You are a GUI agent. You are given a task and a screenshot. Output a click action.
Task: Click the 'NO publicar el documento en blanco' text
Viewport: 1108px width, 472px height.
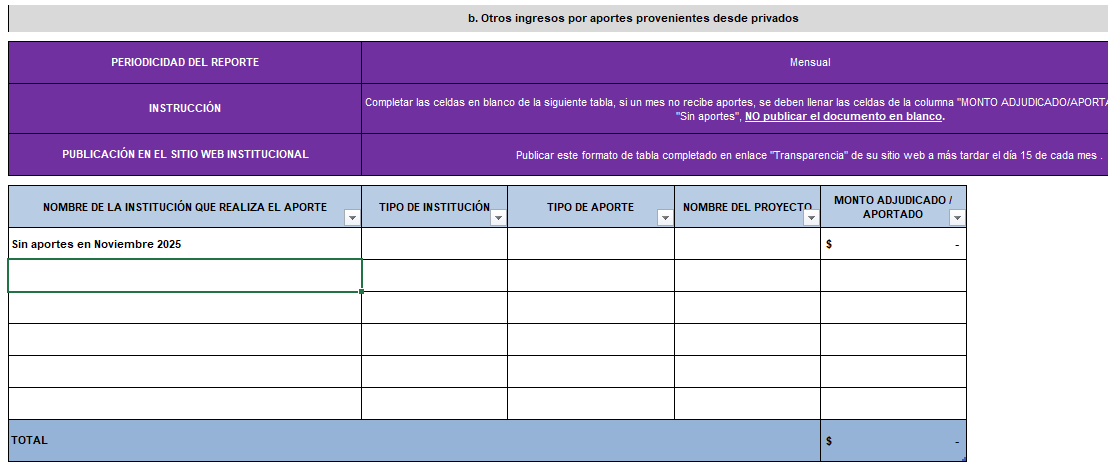(x=844, y=117)
